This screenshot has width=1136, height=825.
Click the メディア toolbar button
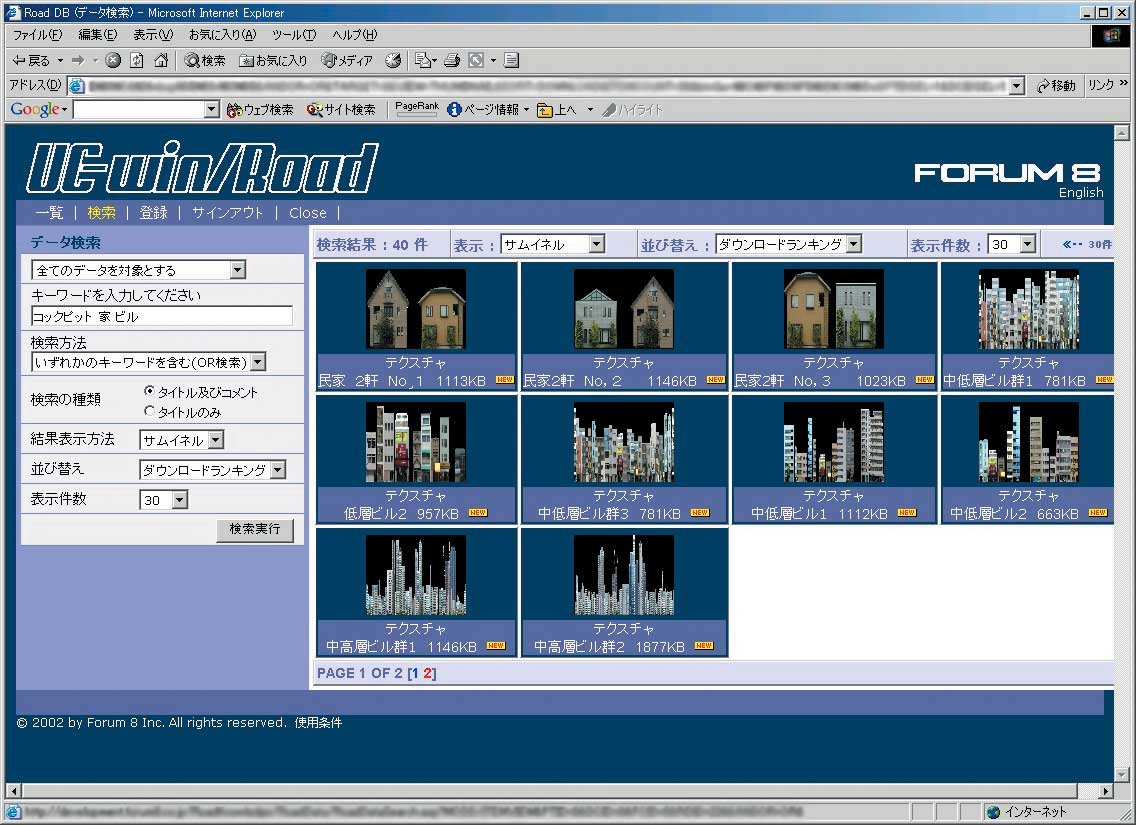[x=347, y=61]
